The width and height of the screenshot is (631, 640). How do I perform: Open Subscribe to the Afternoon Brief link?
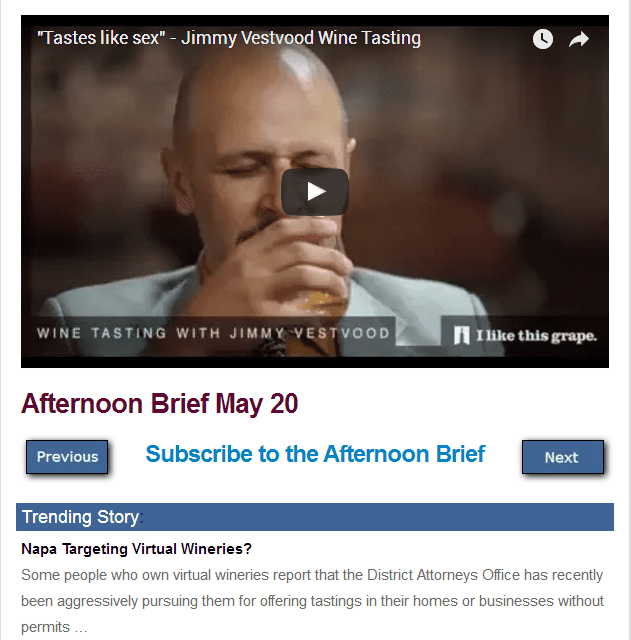[x=315, y=454]
